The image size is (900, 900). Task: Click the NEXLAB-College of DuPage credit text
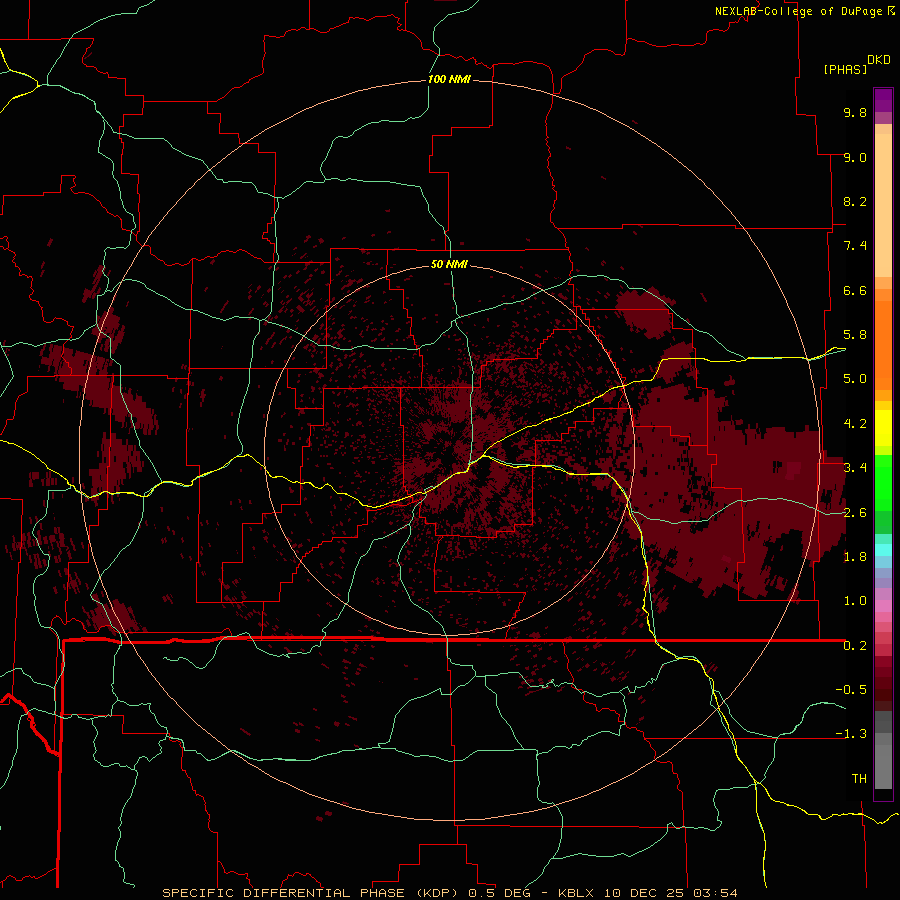pyautogui.click(x=799, y=11)
